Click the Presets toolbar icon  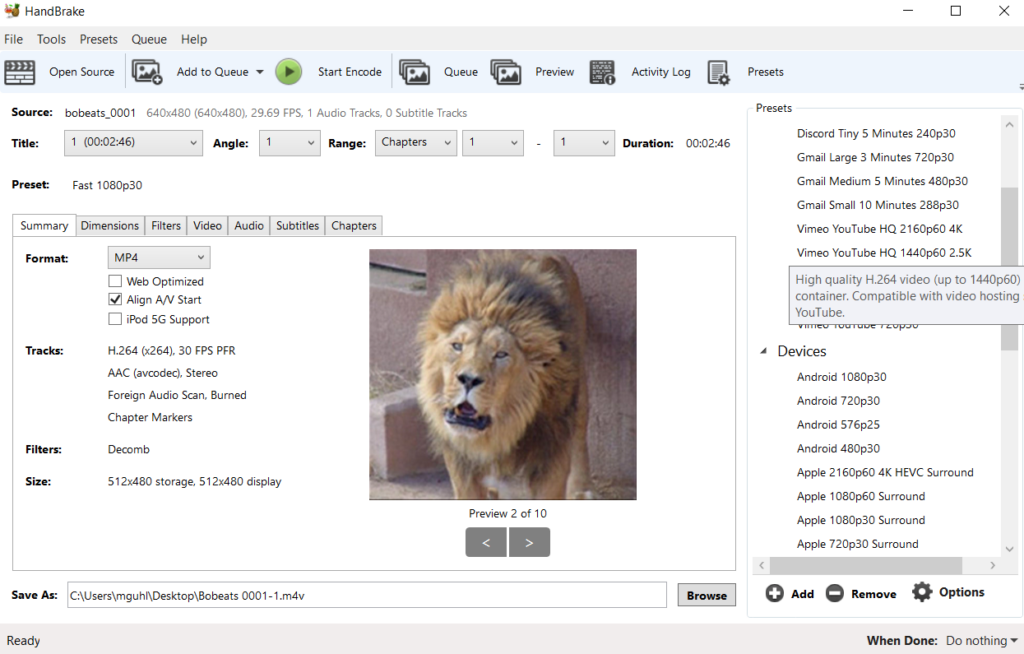pos(719,72)
